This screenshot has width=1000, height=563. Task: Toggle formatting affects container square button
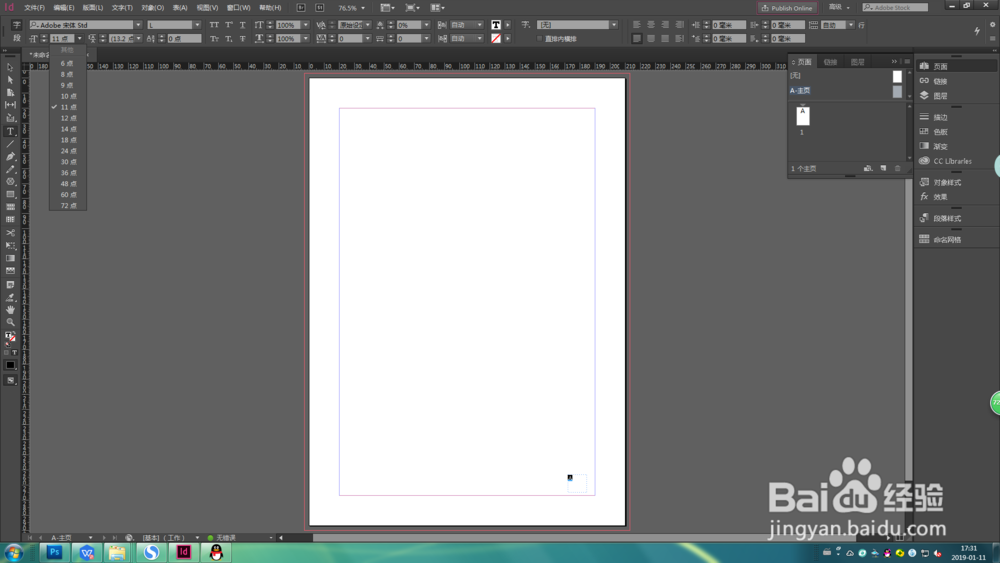coord(7,353)
